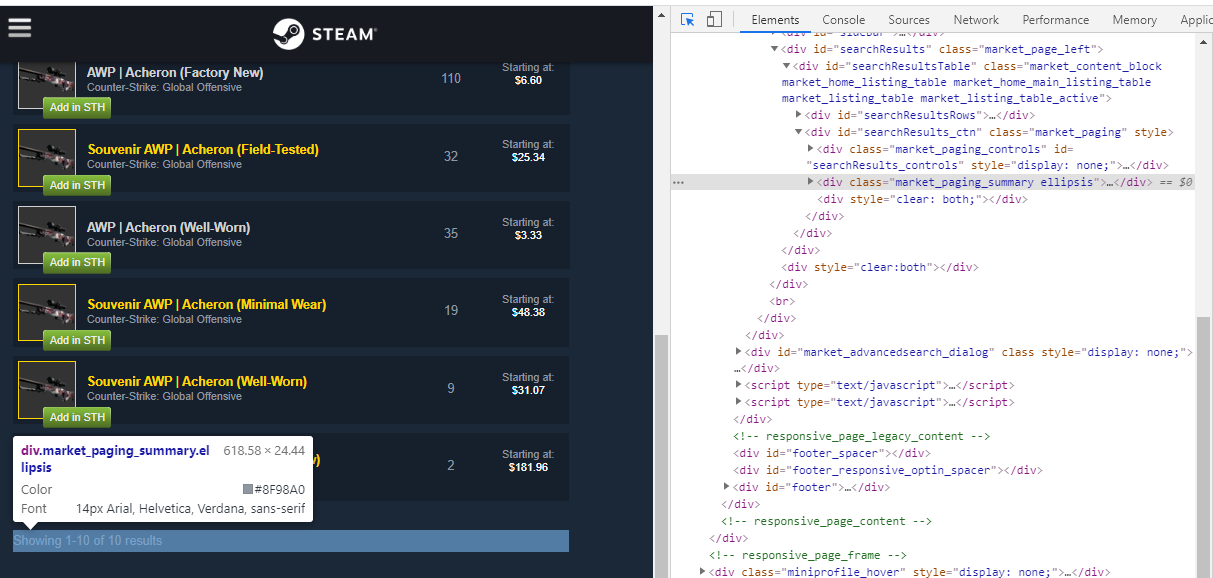1213x578 pixels.
Task: Open the Network tab
Action: [976, 20]
